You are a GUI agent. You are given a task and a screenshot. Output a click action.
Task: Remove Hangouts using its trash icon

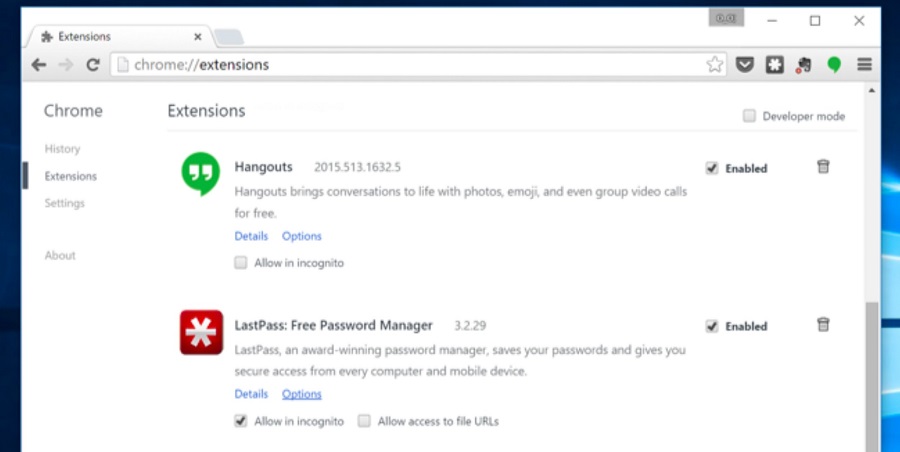tap(823, 167)
